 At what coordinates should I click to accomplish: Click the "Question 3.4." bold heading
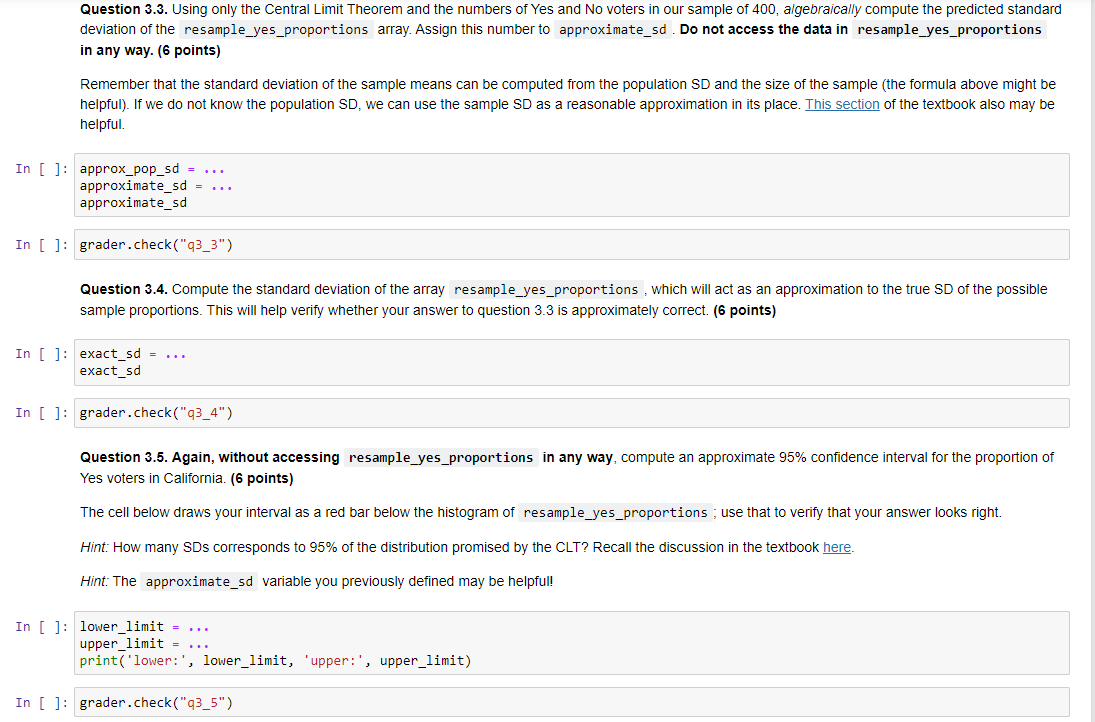pos(124,289)
